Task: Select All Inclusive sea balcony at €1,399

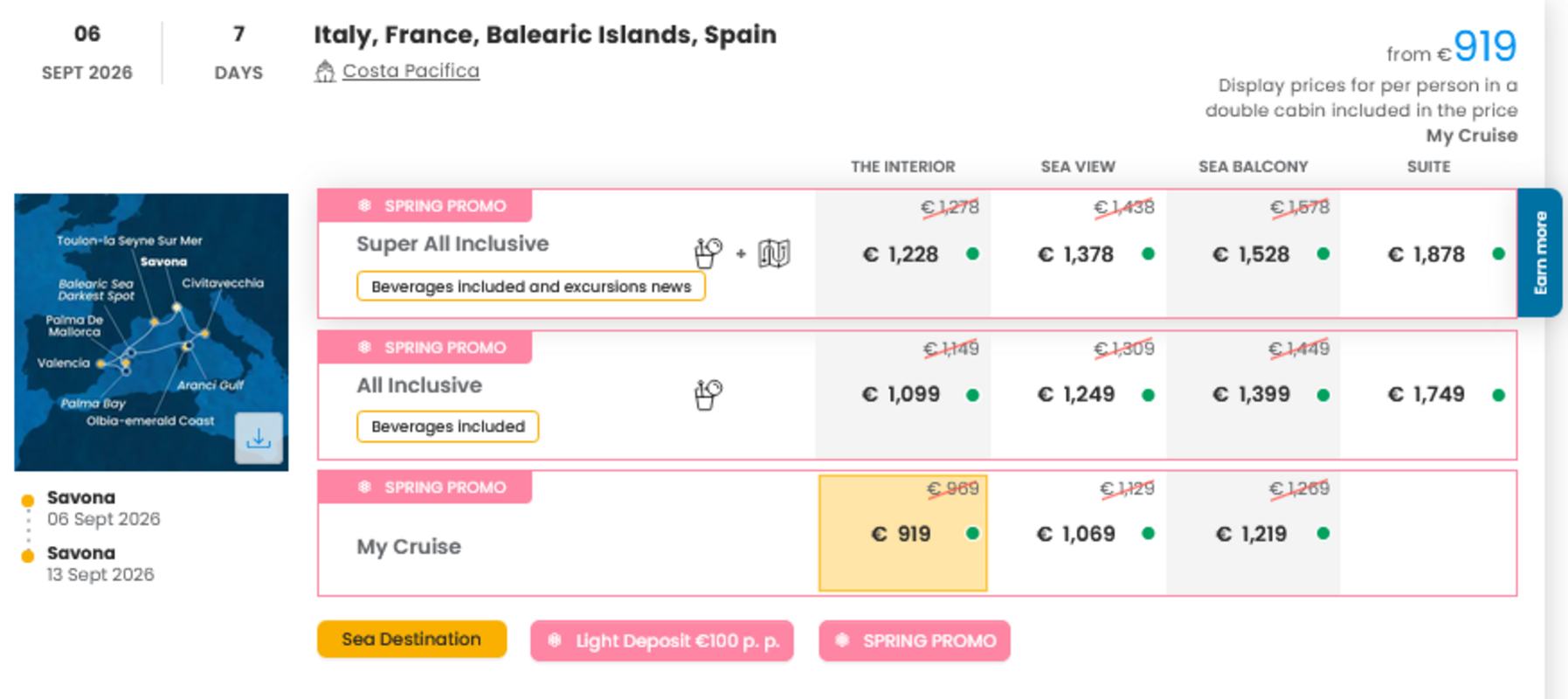Action: [1252, 394]
